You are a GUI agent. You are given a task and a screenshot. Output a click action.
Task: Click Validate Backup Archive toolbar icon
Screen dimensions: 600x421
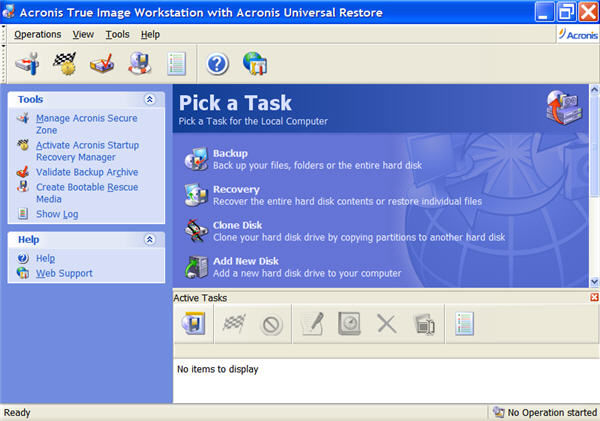pyautogui.click(x=102, y=64)
